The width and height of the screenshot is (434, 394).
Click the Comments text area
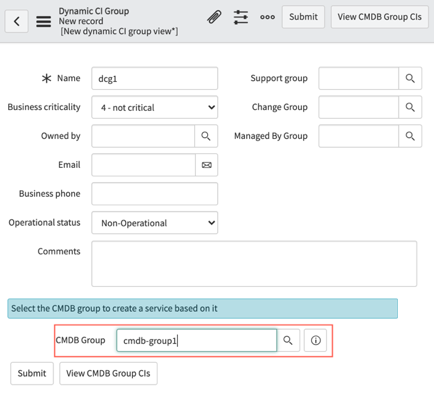tap(254, 264)
